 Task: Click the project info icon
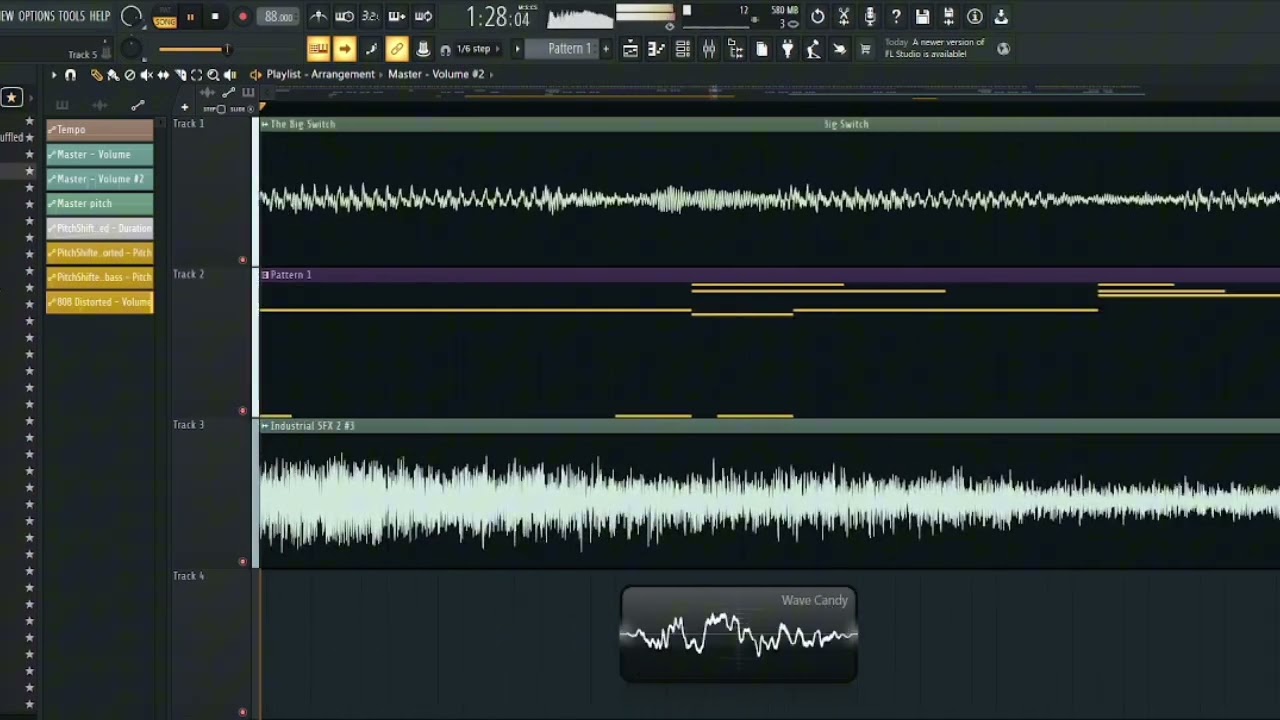pos(974,17)
